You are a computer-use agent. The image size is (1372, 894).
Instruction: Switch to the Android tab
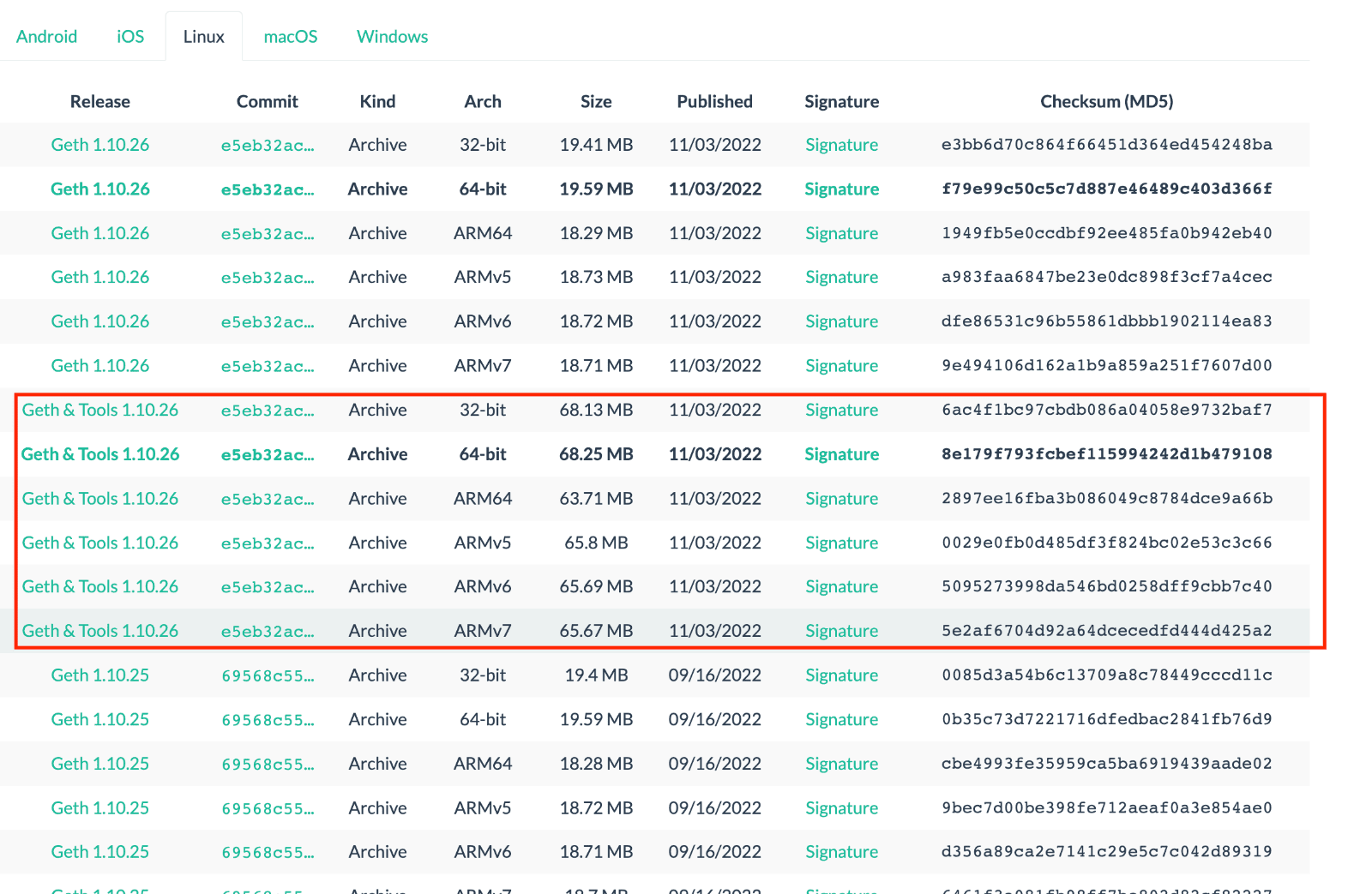coord(46,37)
